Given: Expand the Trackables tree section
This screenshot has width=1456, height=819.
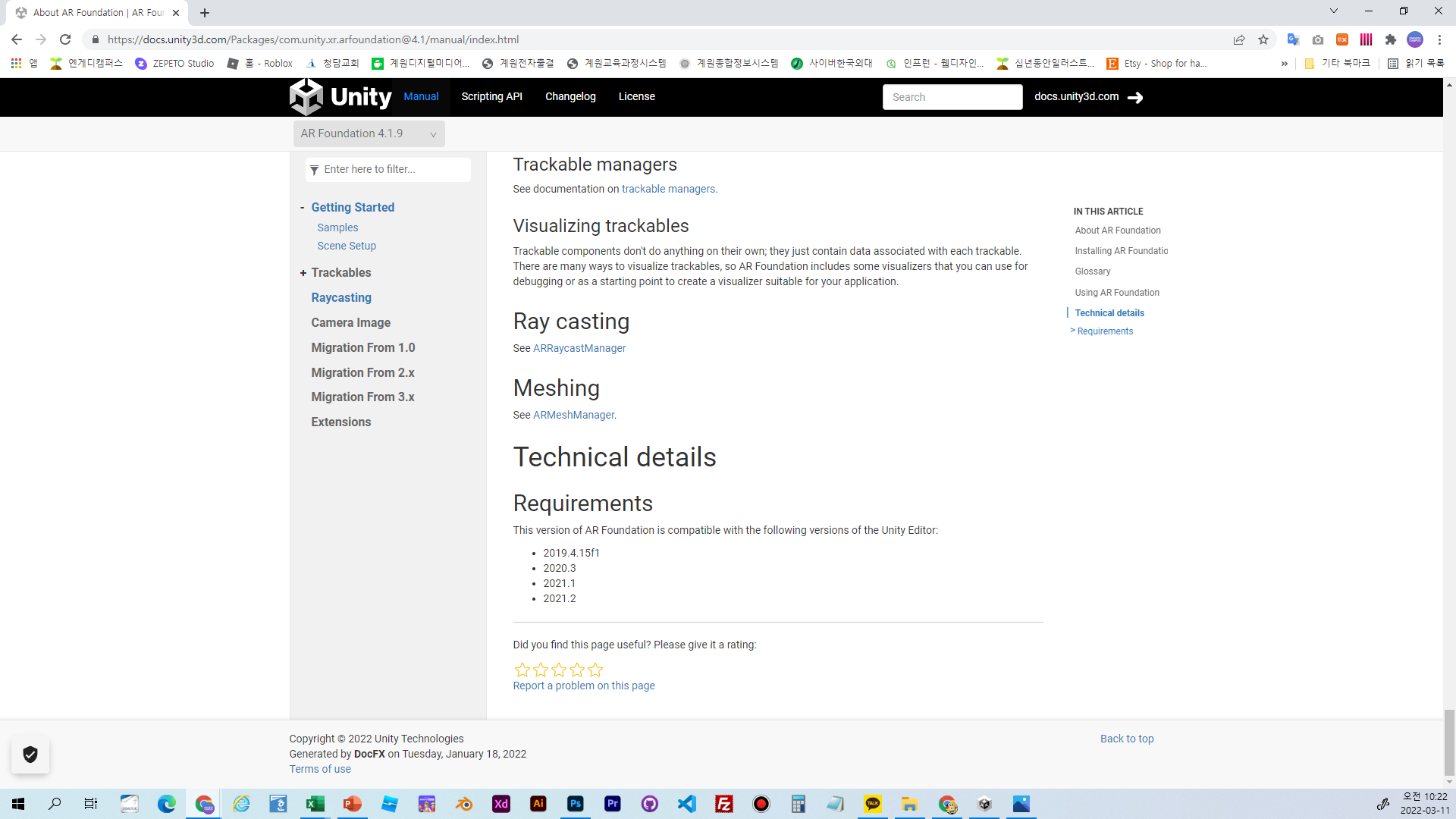Looking at the screenshot, I should click(303, 273).
